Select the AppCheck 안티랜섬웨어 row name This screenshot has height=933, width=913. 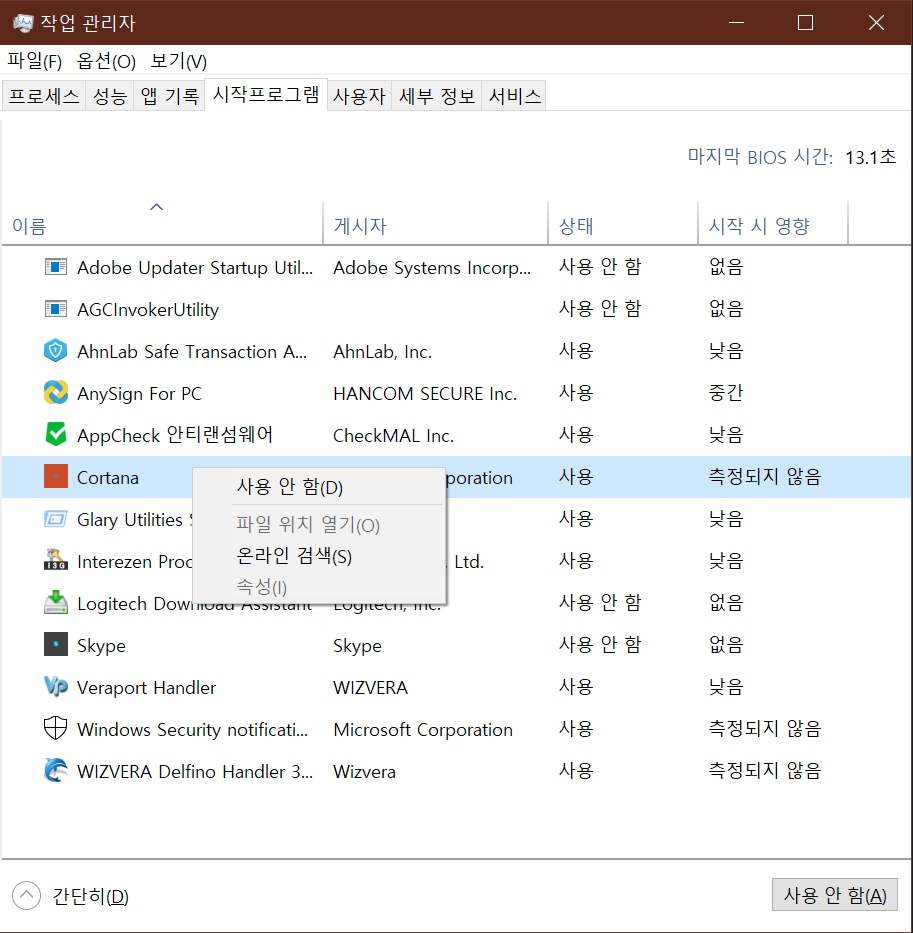click(x=175, y=435)
